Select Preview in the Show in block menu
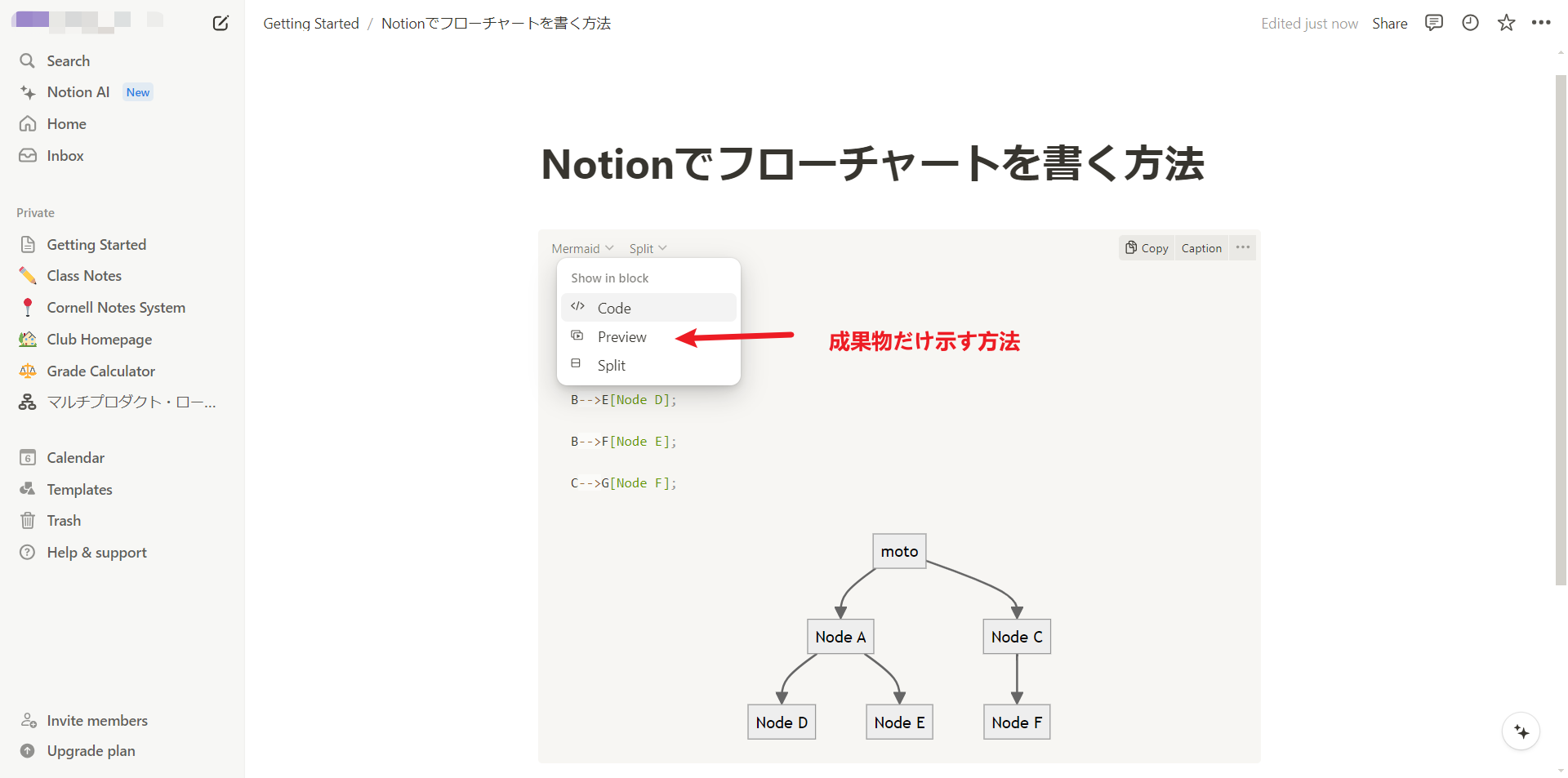 tap(648, 336)
